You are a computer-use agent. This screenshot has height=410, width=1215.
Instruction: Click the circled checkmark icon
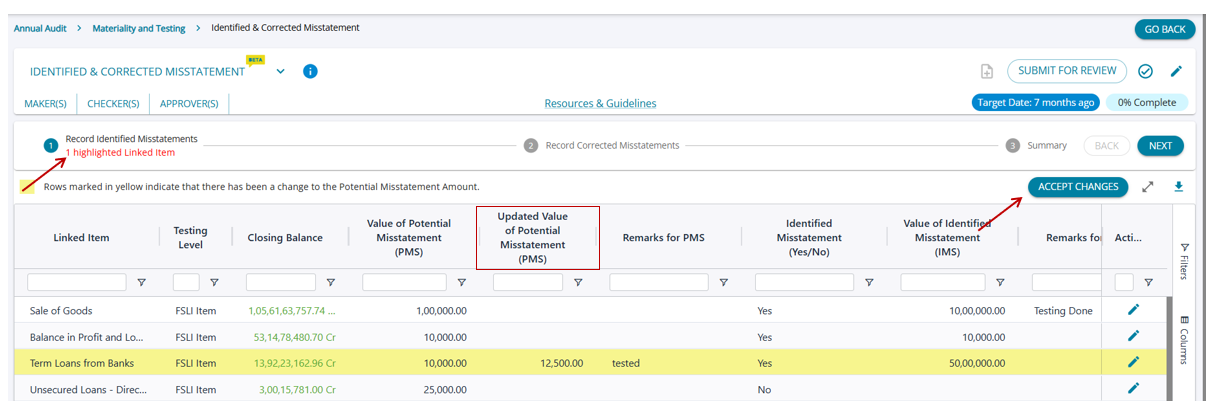[x=1146, y=72]
